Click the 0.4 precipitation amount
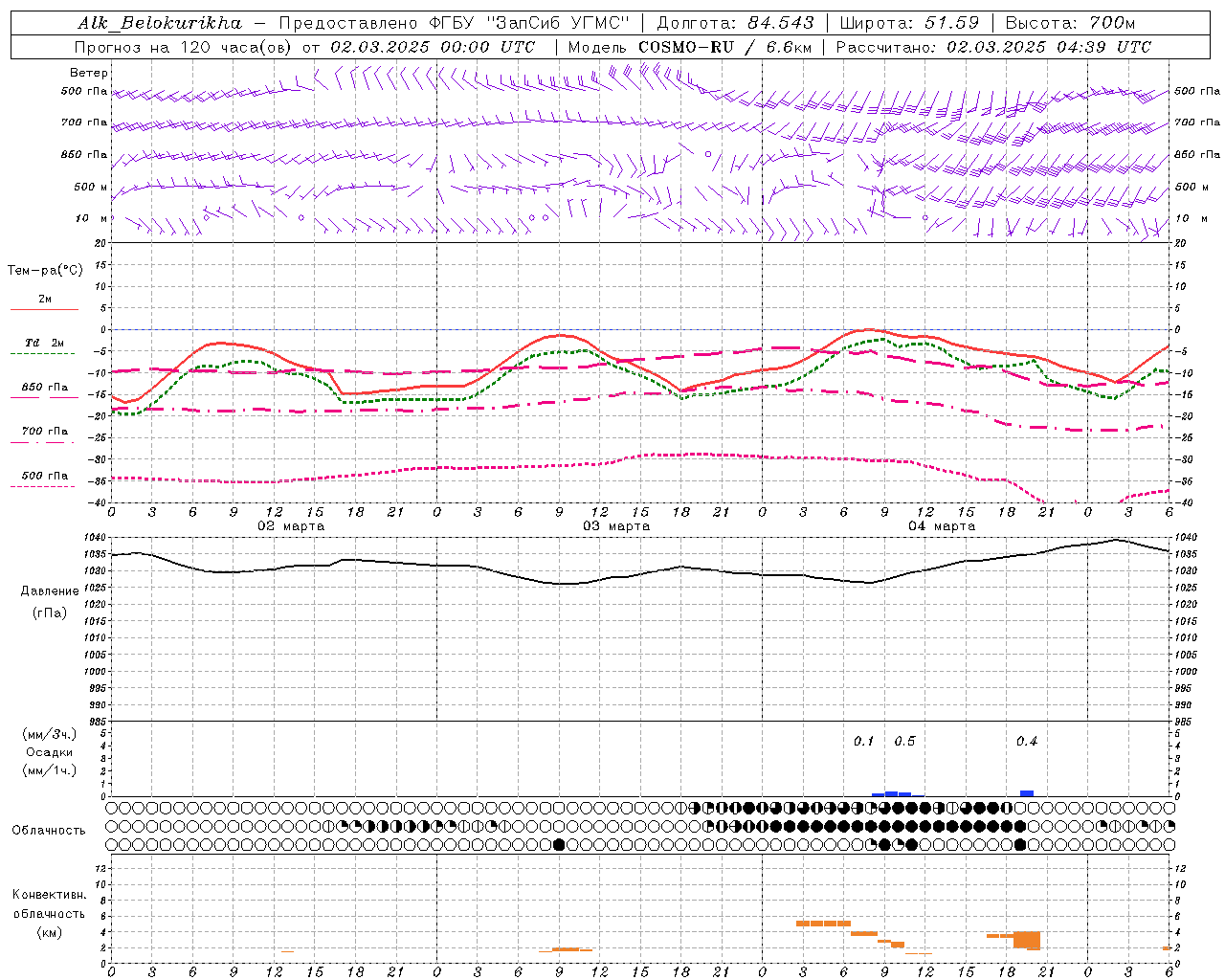The width and height of the screenshot is (1225, 980). [x=1026, y=741]
